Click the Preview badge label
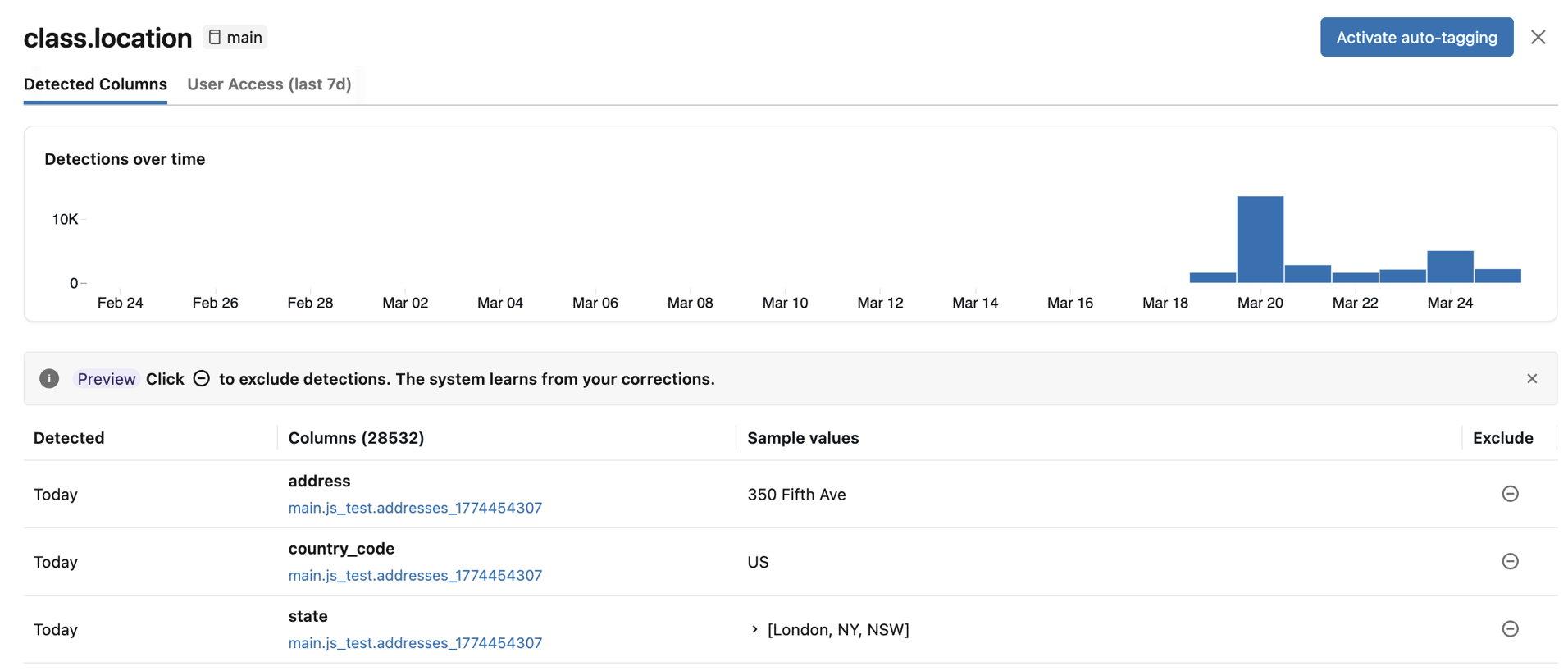 pyautogui.click(x=106, y=379)
